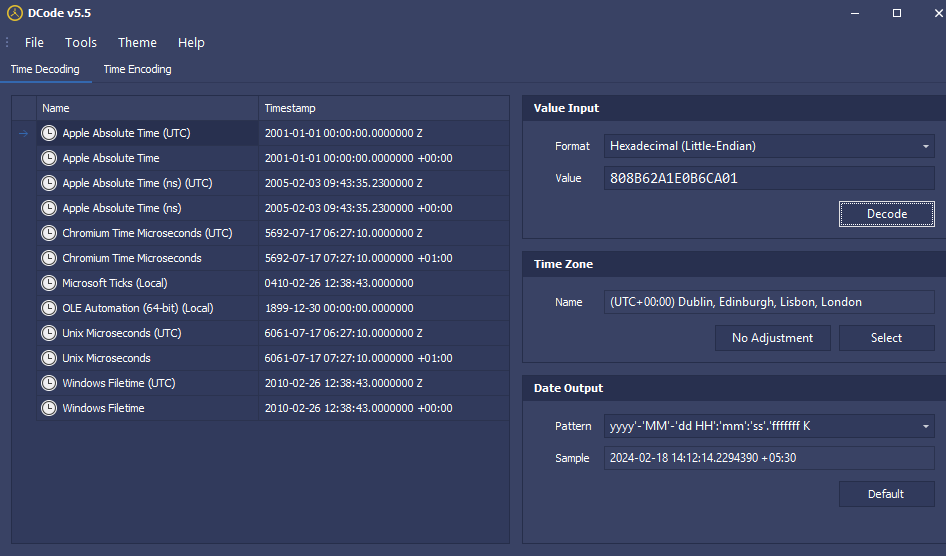Click the Value input field with hex string
Screen dimensions: 946x556
[768, 178]
